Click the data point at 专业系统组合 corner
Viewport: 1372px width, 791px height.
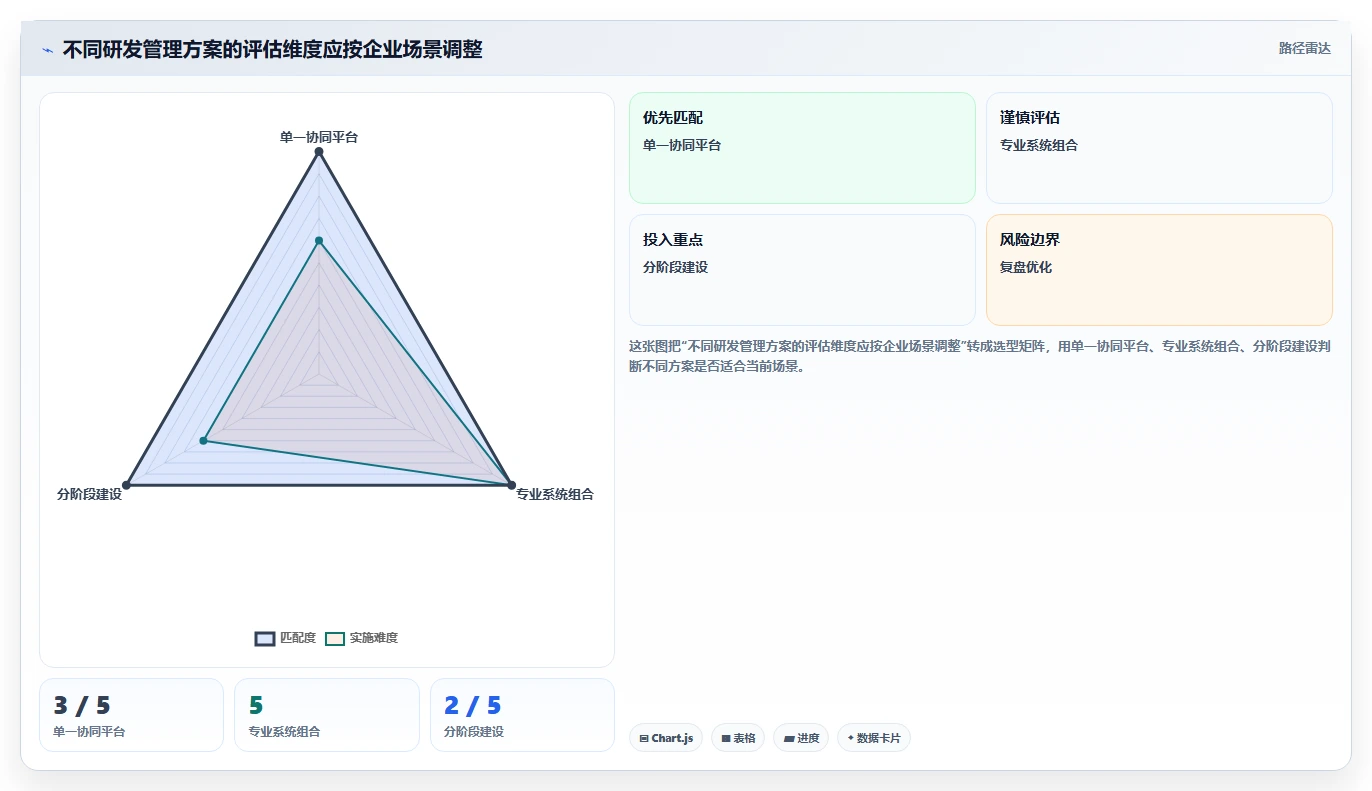(x=511, y=485)
